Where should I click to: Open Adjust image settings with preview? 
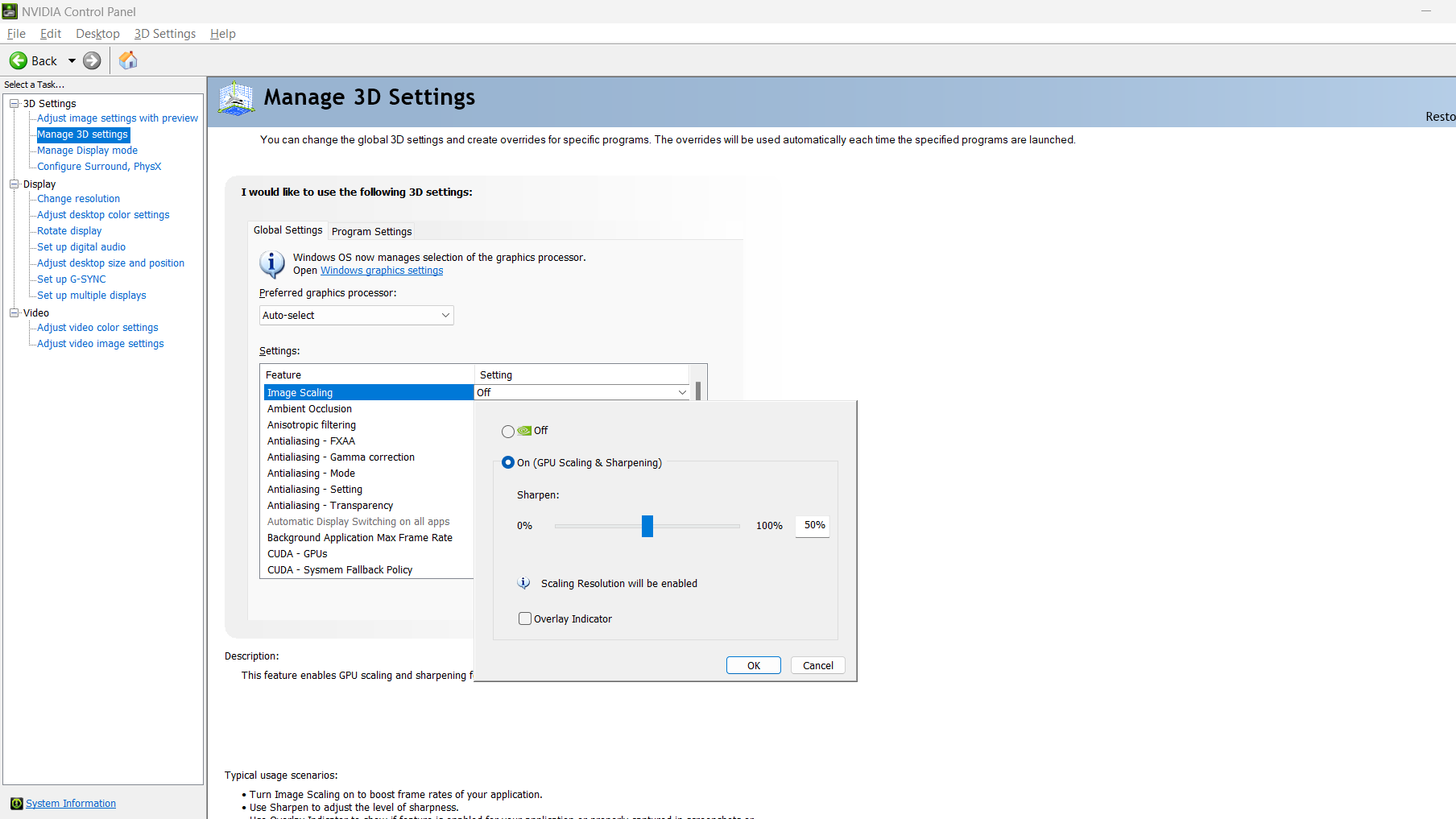(118, 118)
